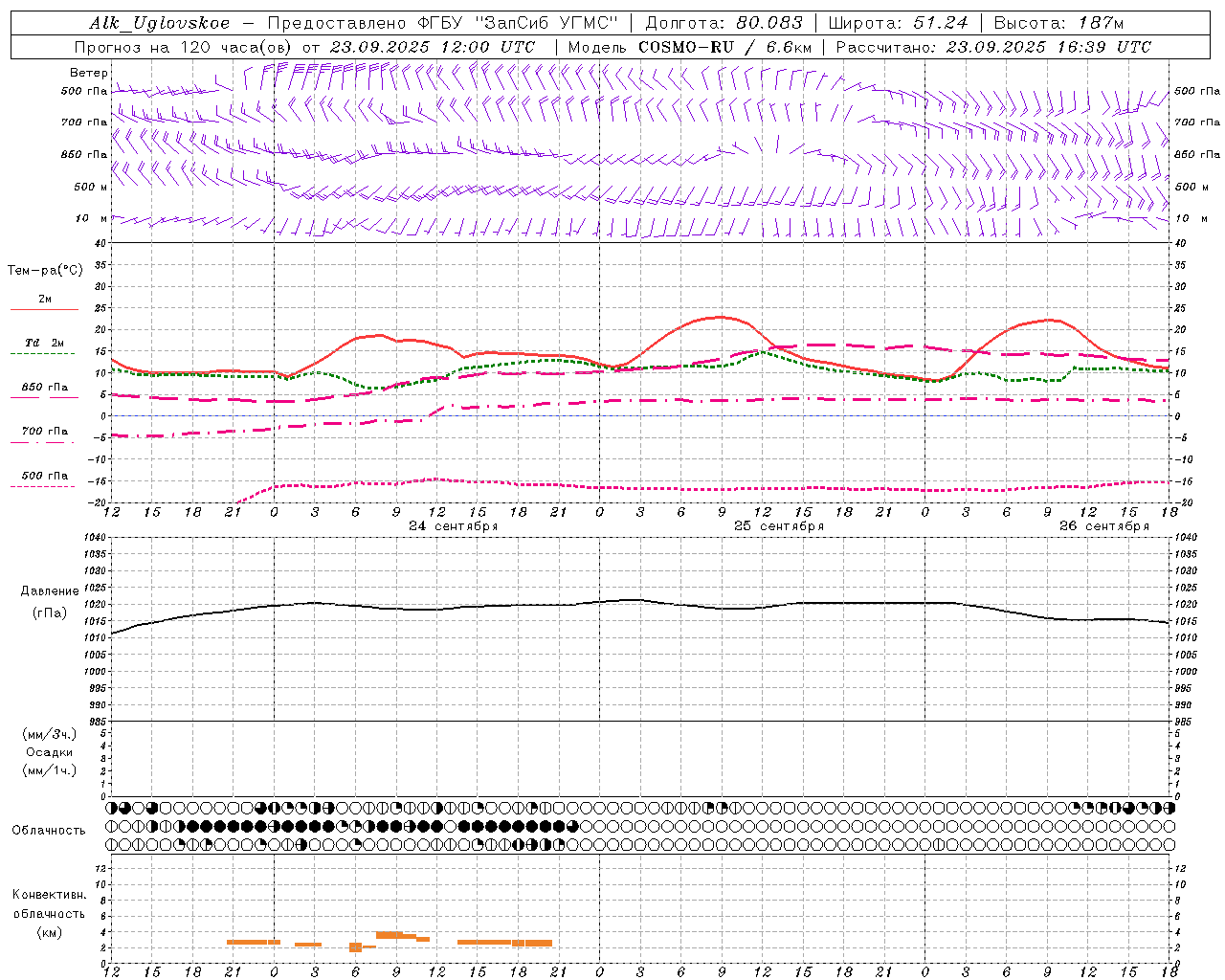The image size is (1225, 980).
Task: Click the pink dotted line sample under 500 гПа legend
Action: [x=42, y=487]
